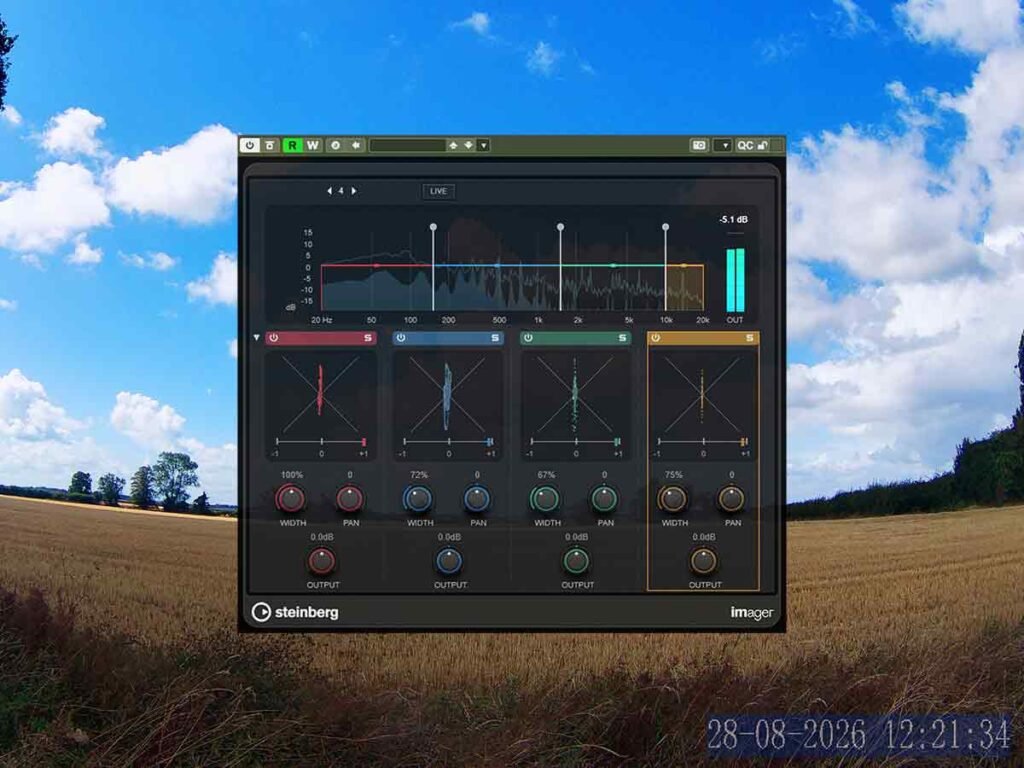Click the copy A to B arrow icon

coord(355,145)
